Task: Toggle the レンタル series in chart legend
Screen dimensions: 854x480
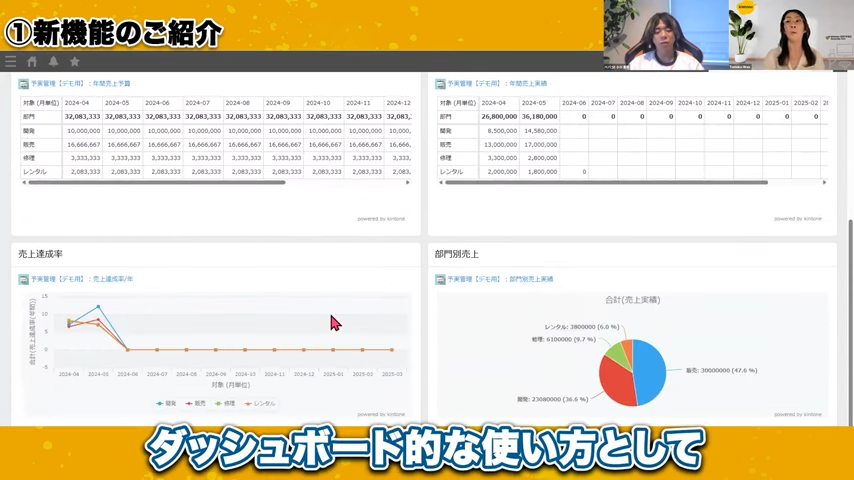Action: (x=260, y=404)
